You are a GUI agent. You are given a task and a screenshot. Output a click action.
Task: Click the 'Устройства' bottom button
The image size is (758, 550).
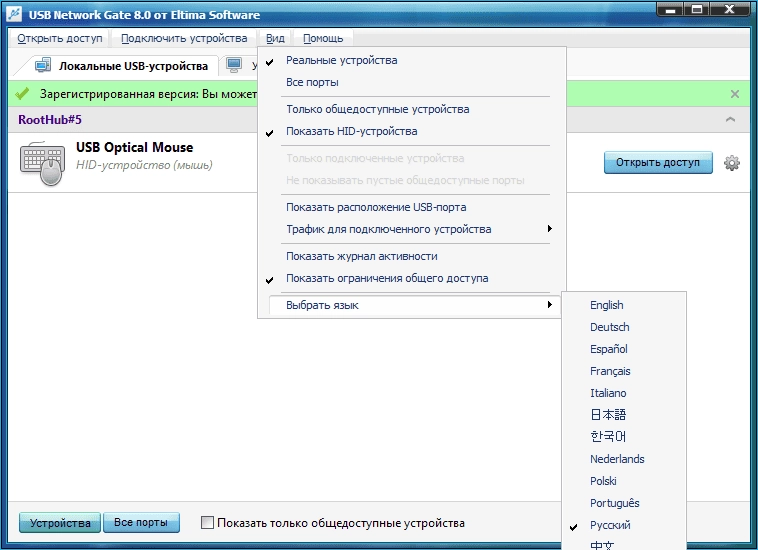[x=60, y=523]
